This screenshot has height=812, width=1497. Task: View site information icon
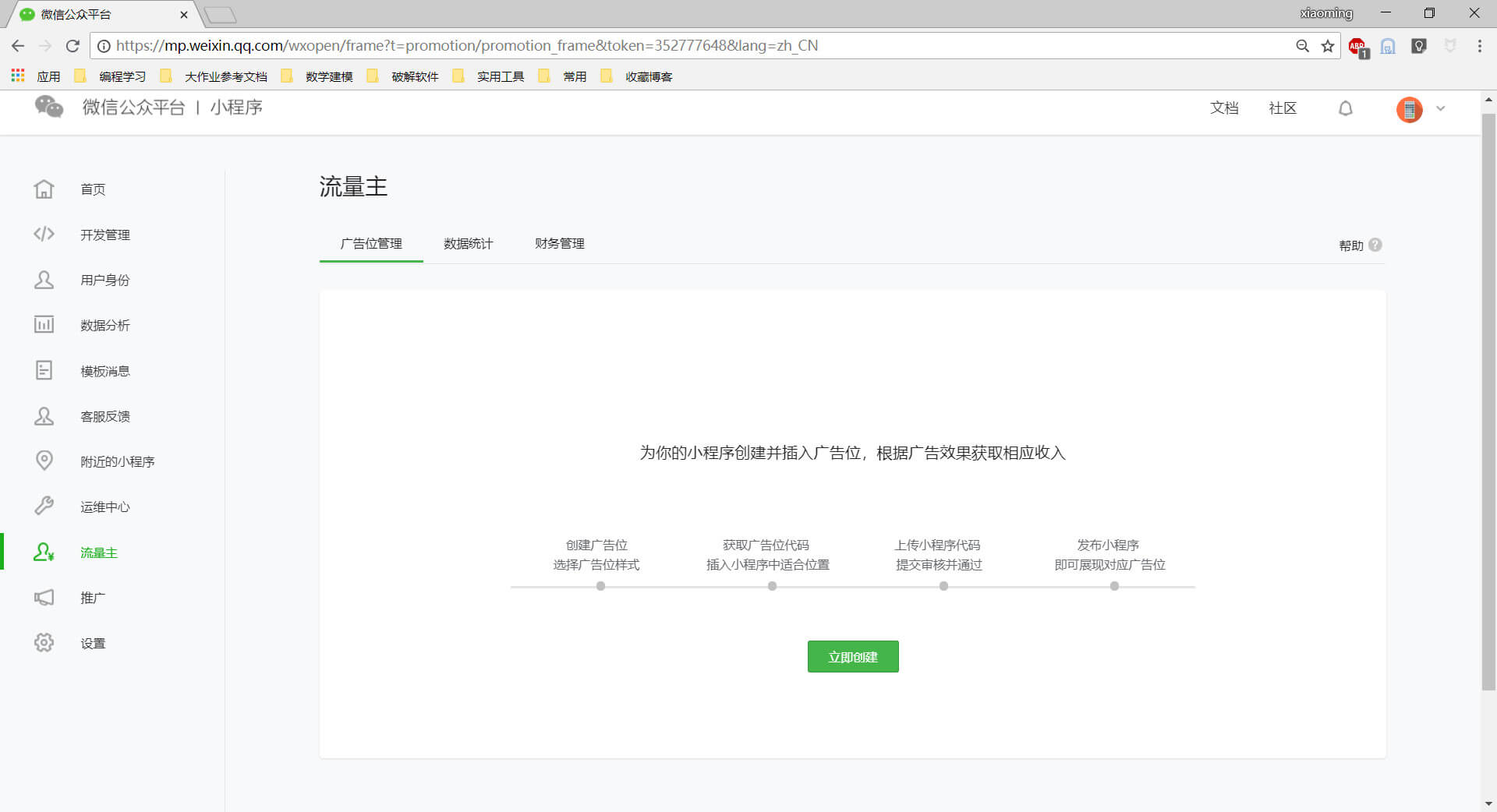(x=103, y=46)
